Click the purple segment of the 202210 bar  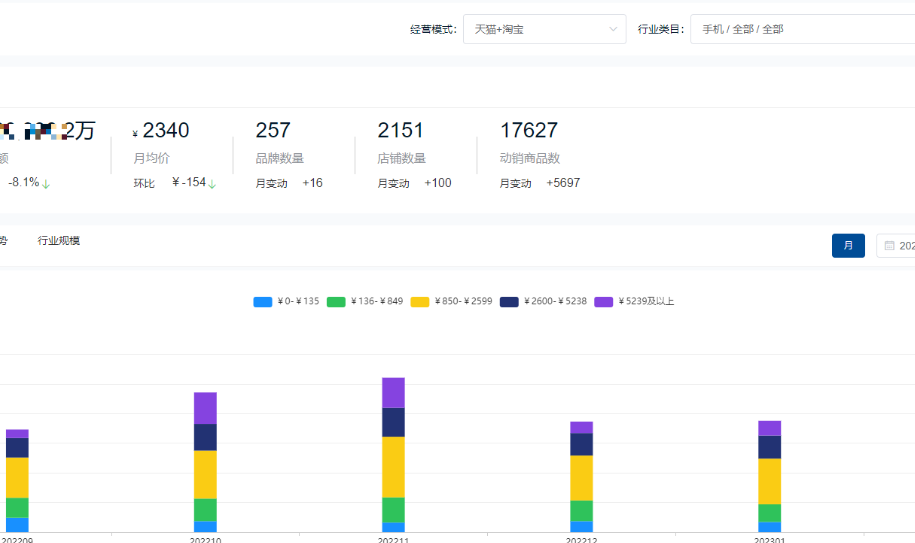point(205,408)
